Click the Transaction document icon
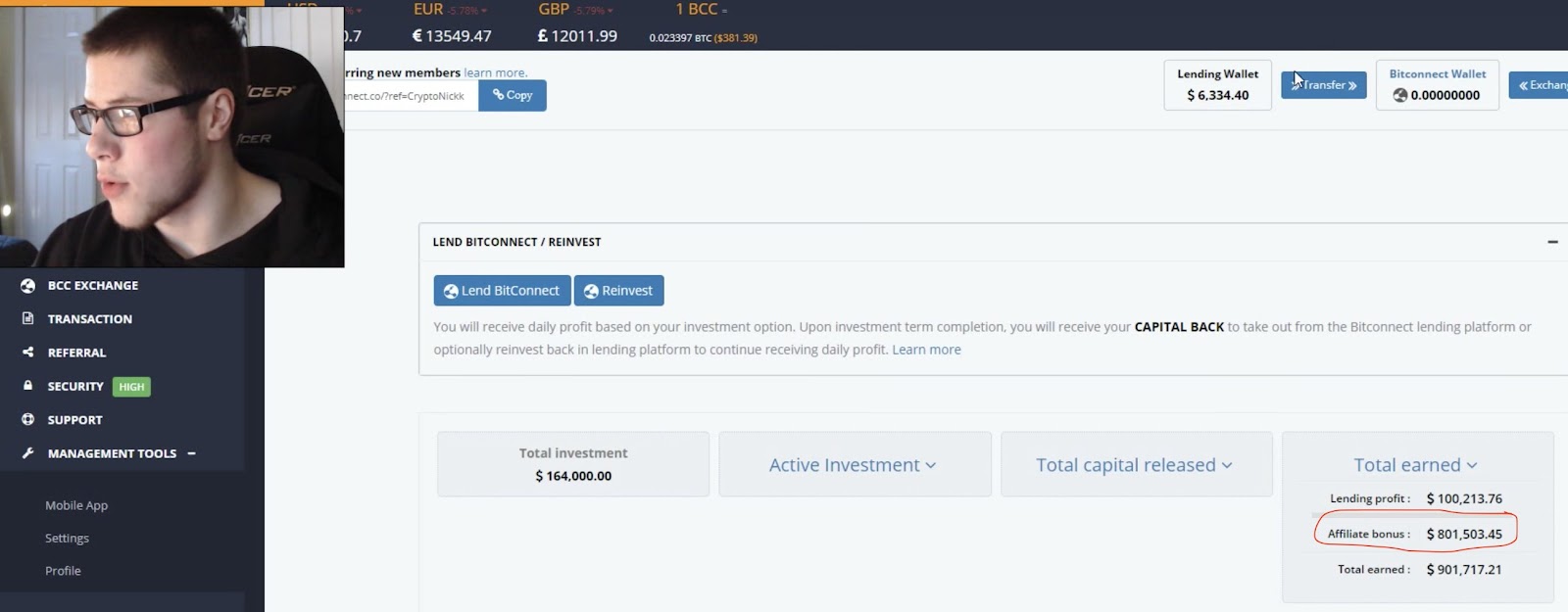 (x=27, y=318)
